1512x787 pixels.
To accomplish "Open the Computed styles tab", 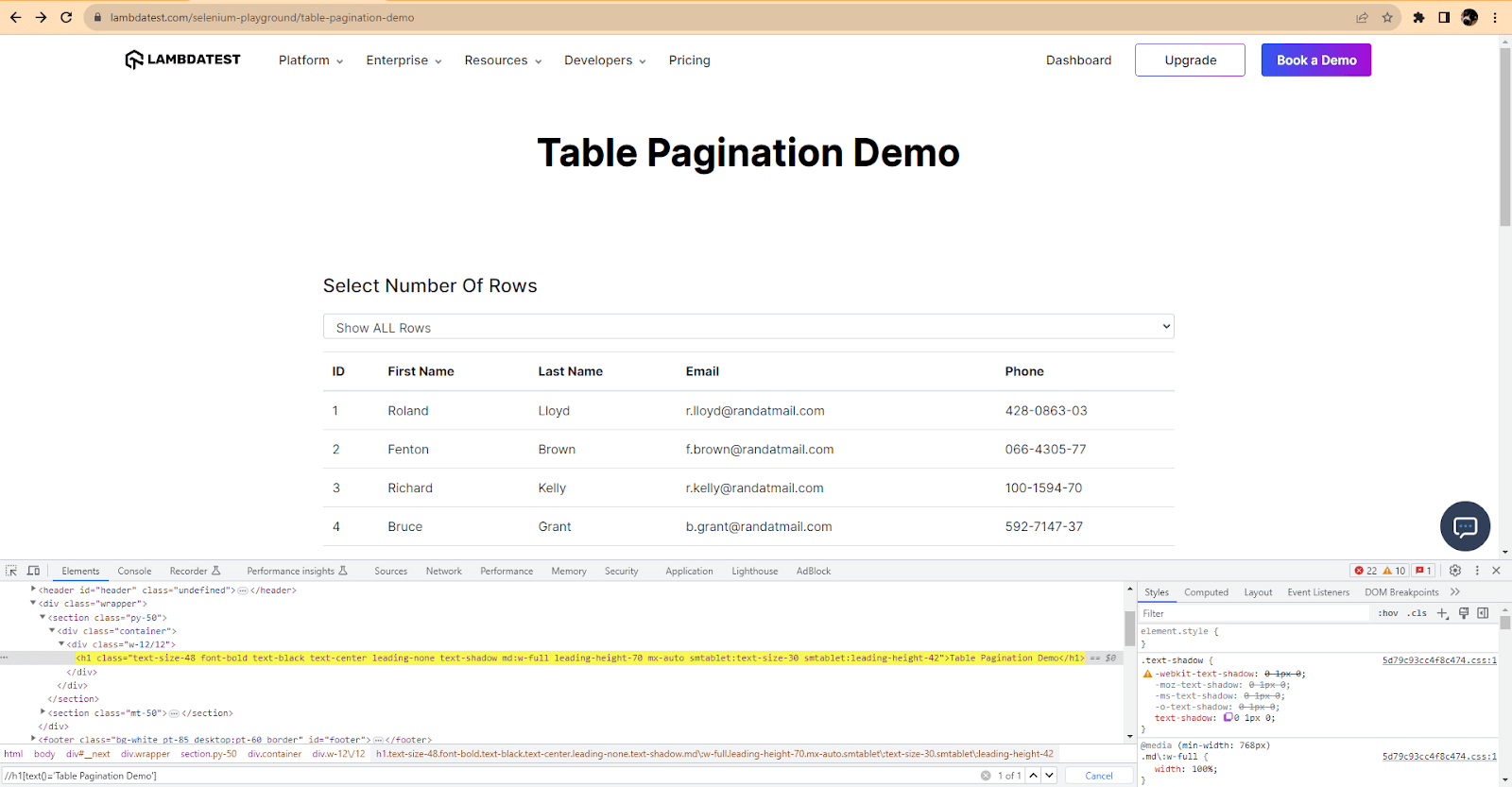I will [x=1206, y=592].
